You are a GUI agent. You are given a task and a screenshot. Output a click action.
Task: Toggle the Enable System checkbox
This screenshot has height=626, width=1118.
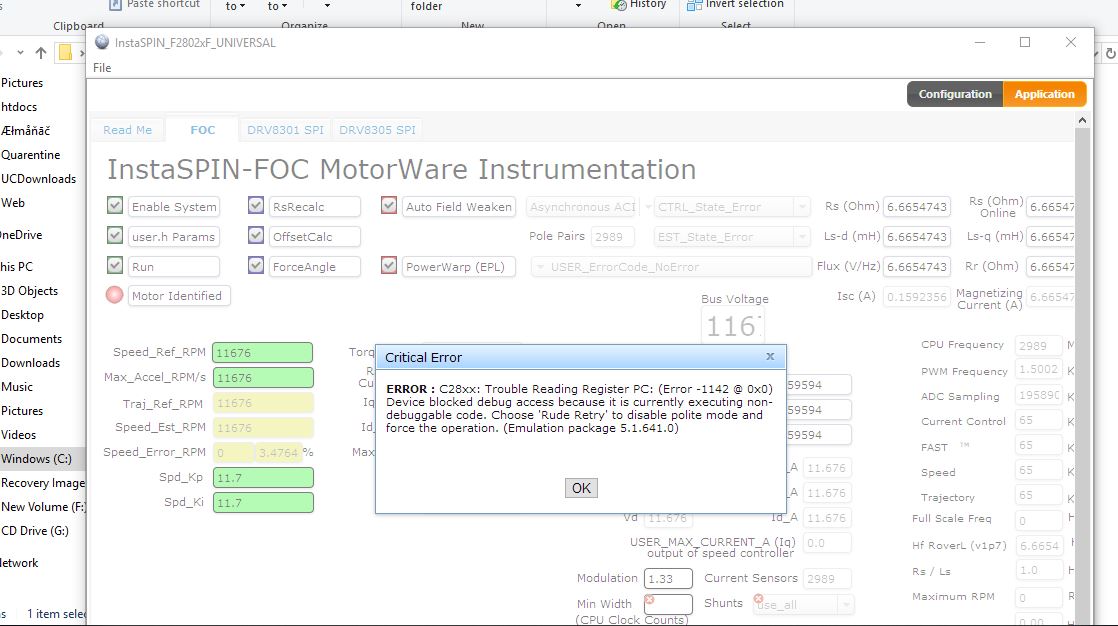pos(115,205)
